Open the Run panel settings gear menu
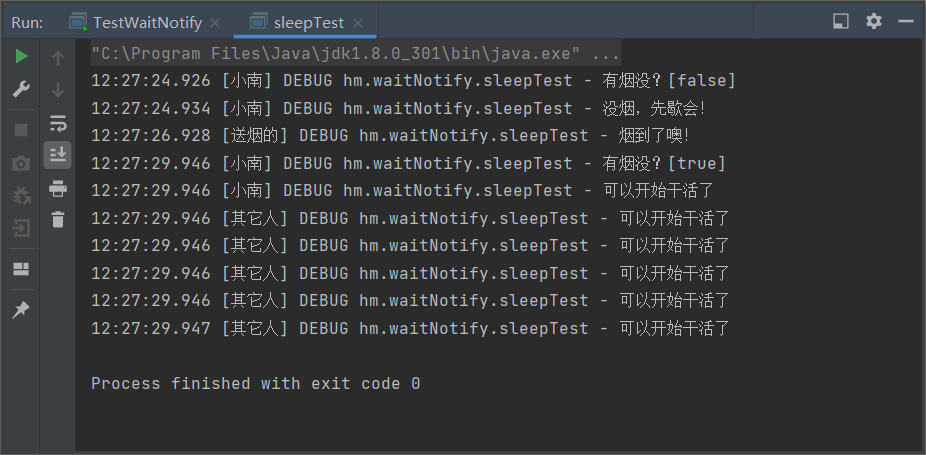 click(874, 21)
